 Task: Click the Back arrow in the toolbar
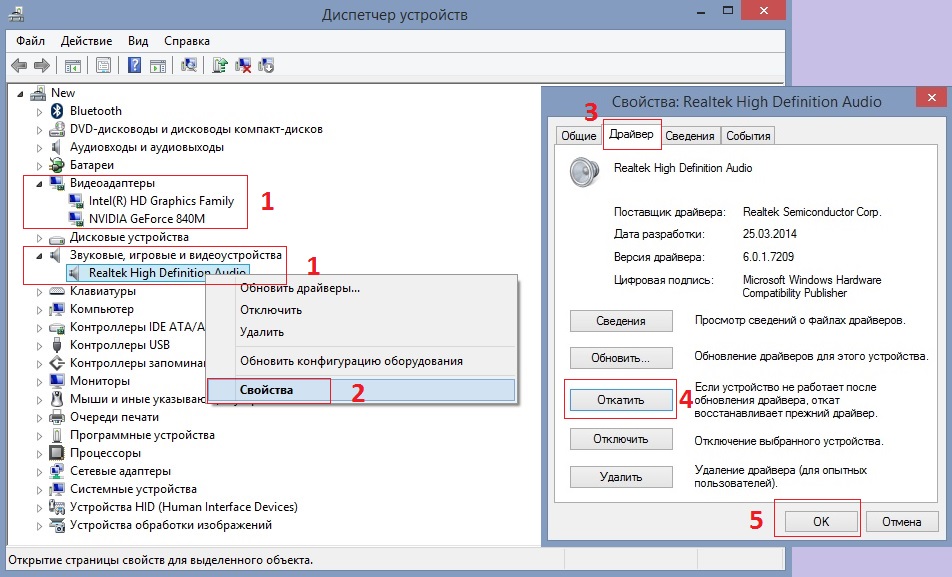pos(19,65)
